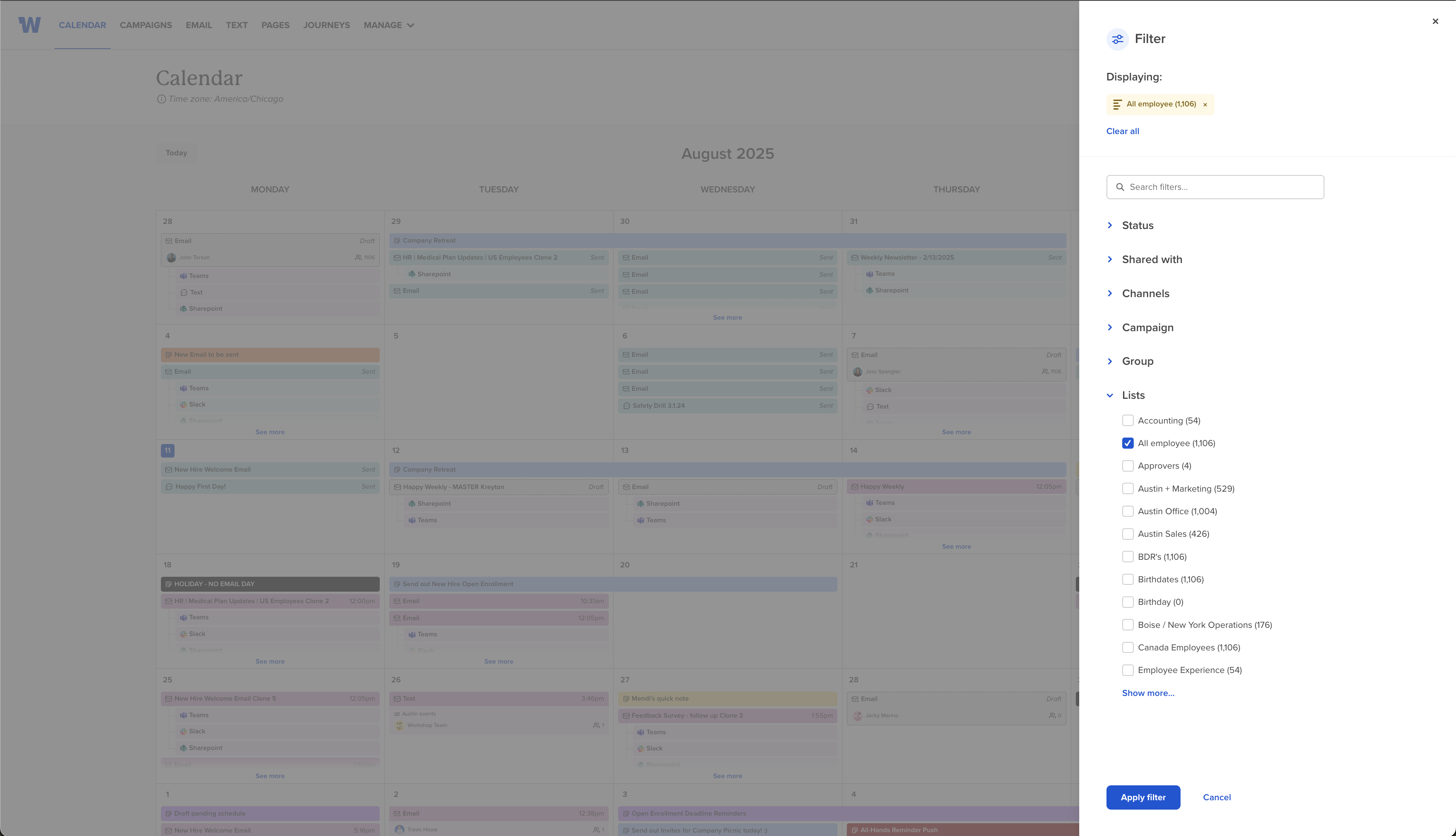Viewport: 1456px width, 836px height.
Task: Cancel the filter changes
Action: 1217,798
